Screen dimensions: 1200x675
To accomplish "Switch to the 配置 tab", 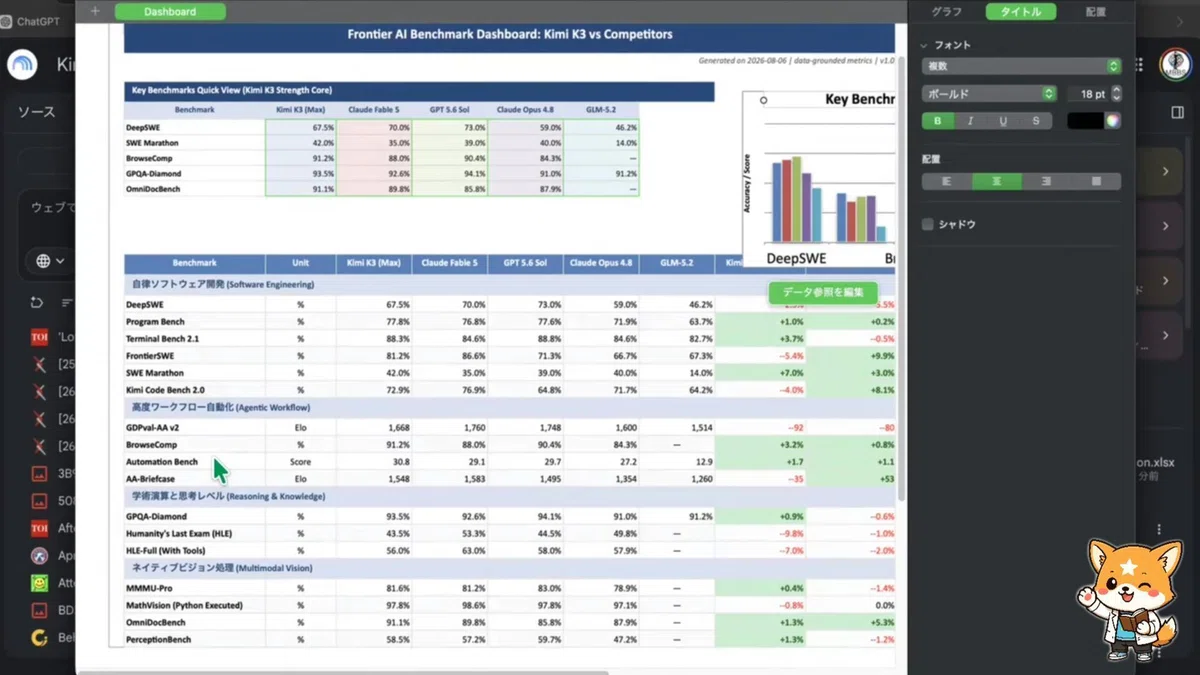I will pos(1096,12).
